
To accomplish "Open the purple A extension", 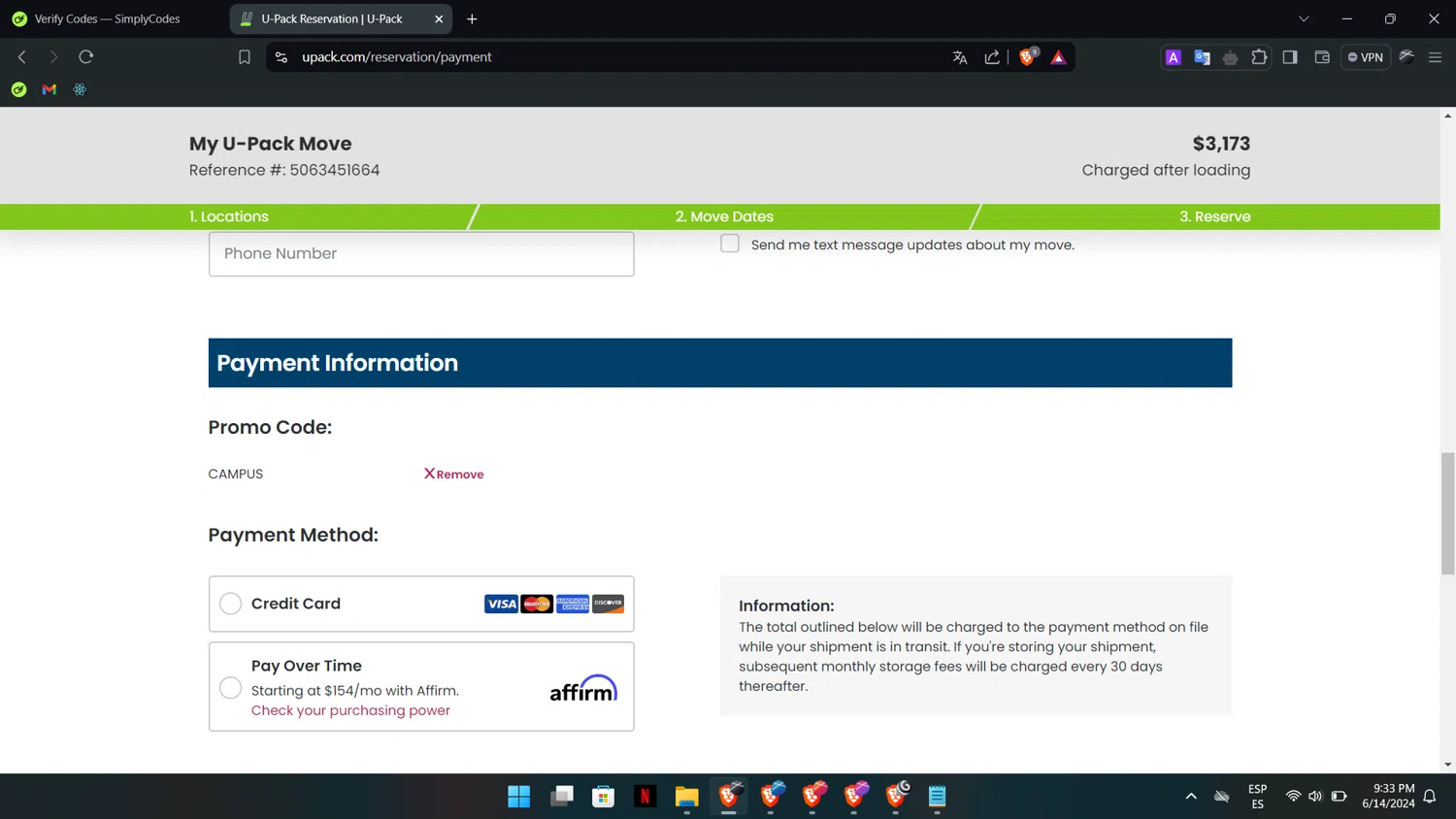I will click(x=1174, y=57).
